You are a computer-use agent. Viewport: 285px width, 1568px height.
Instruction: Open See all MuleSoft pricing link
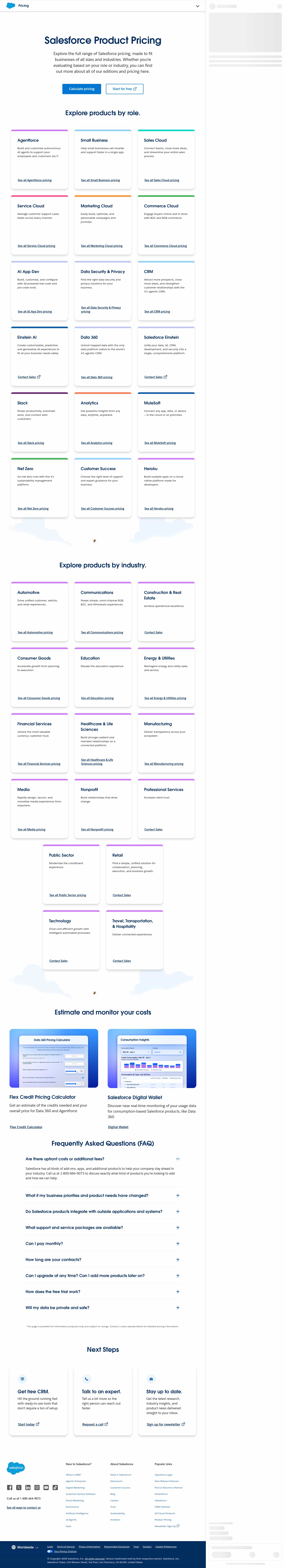160,443
